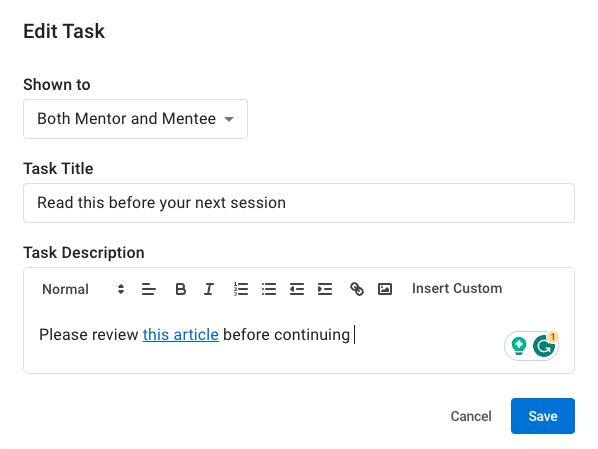The height and width of the screenshot is (449, 598).
Task: Increase indent of the description text
Action: (x=325, y=289)
